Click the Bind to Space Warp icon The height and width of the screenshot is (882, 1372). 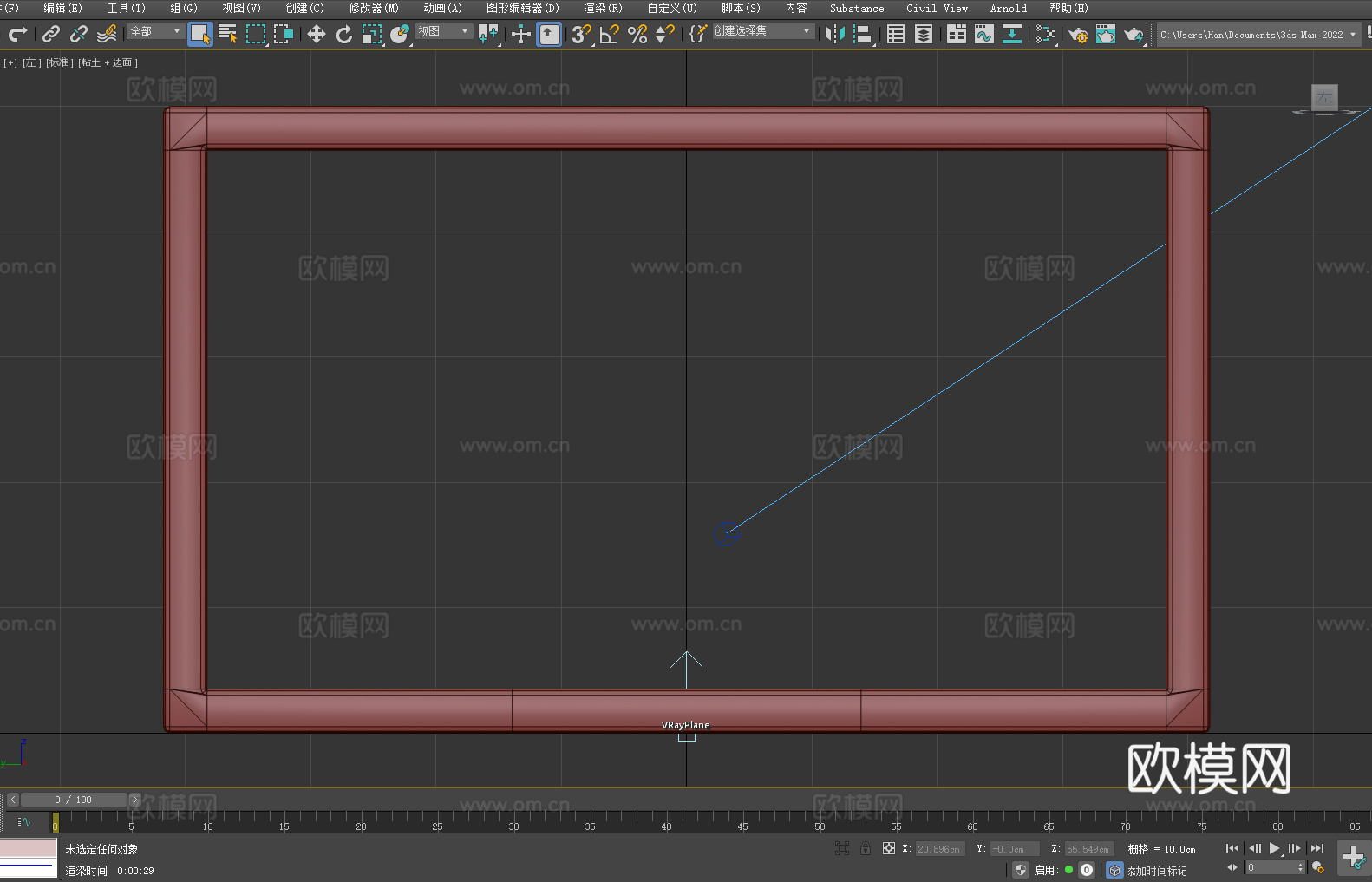107,34
